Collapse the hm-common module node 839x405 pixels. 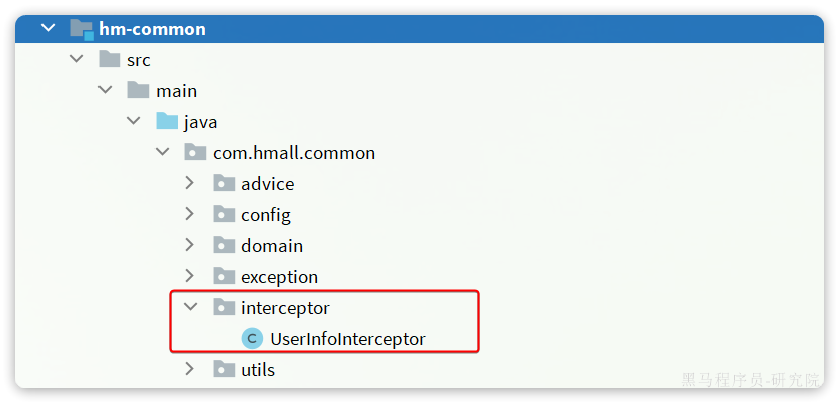(x=48, y=29)
